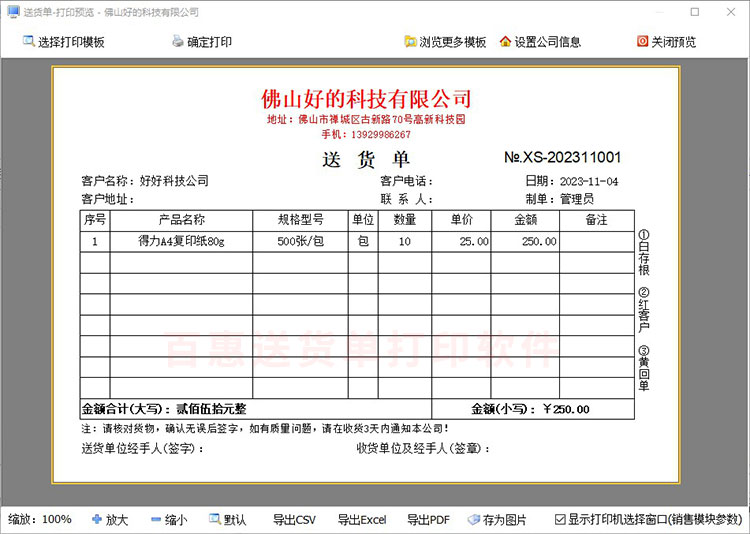The height and width of the screenshot is (534, 750).
Task: Click the 缩放: 100% zoom status text
Action: coord(40,520)
